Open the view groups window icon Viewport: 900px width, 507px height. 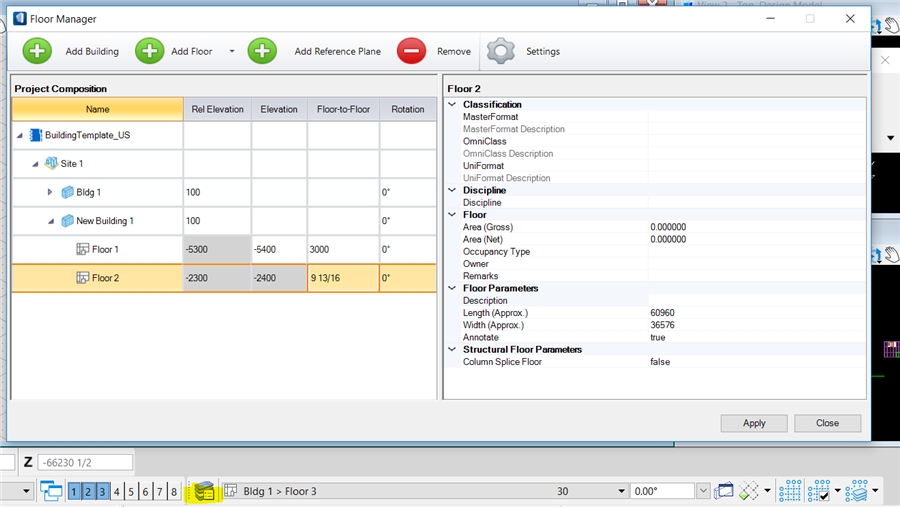pos(51,491)
